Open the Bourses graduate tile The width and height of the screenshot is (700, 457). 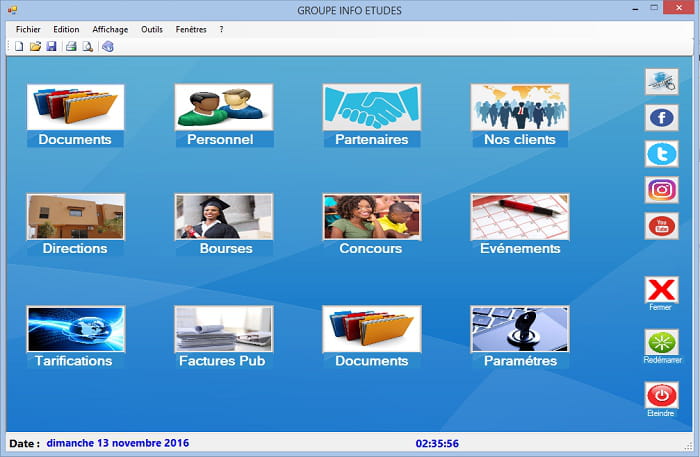tap(224, 217)
